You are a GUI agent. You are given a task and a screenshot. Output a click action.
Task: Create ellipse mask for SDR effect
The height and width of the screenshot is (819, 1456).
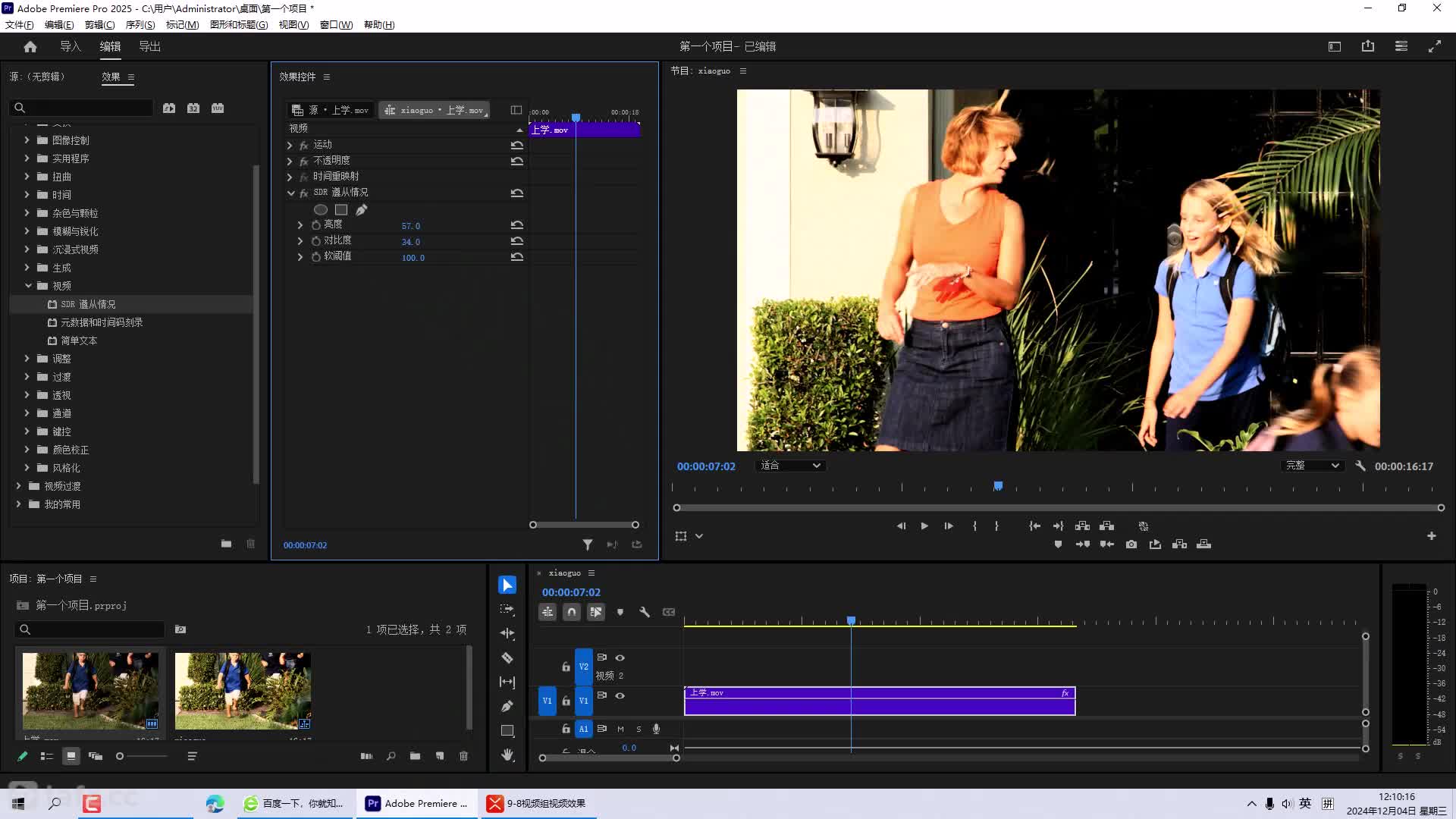pos(321,210)
